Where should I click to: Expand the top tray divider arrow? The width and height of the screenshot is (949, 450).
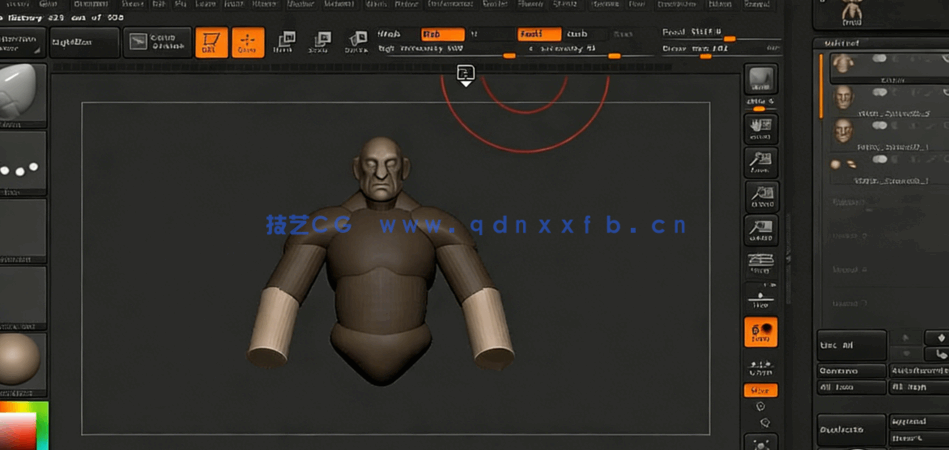coord(465,76)
